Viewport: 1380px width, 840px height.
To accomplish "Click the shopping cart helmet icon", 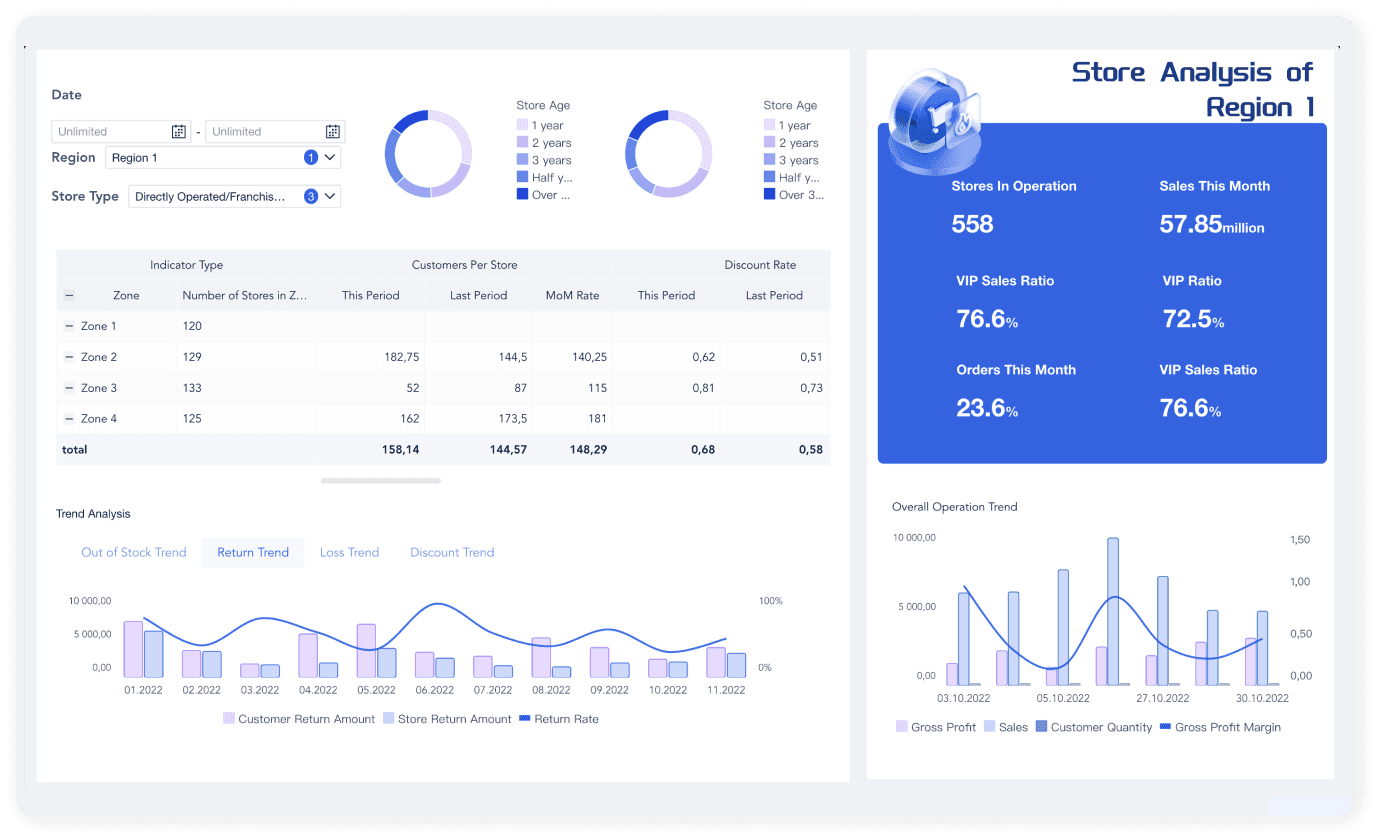I will [x=935, y=120].
